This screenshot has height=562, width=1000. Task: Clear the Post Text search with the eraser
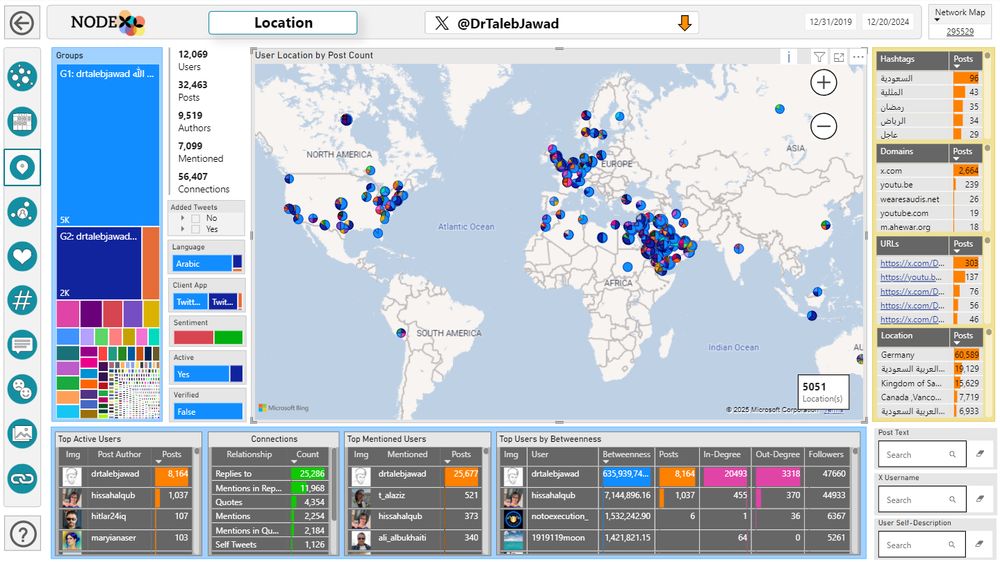980,454
